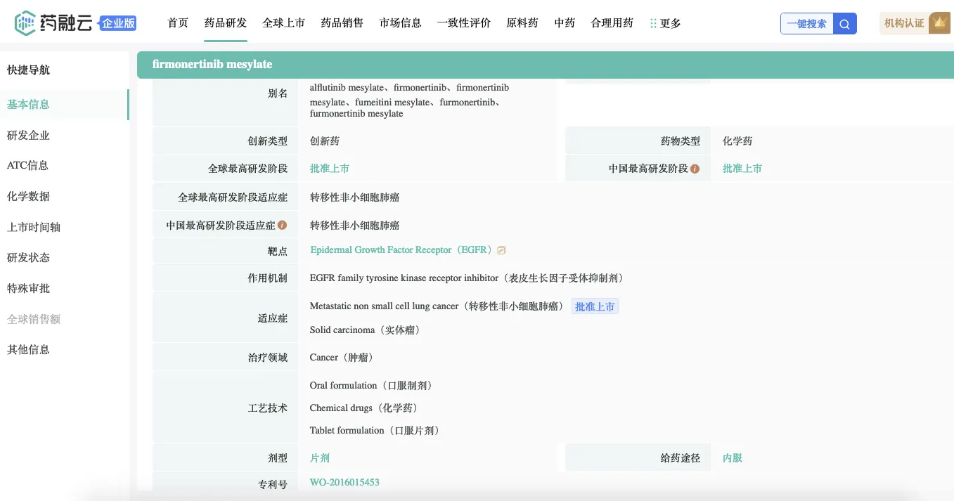This screenshot has height=501, width=954.
Task: Select 化学数据 in the sidebar
Action: 28,196
